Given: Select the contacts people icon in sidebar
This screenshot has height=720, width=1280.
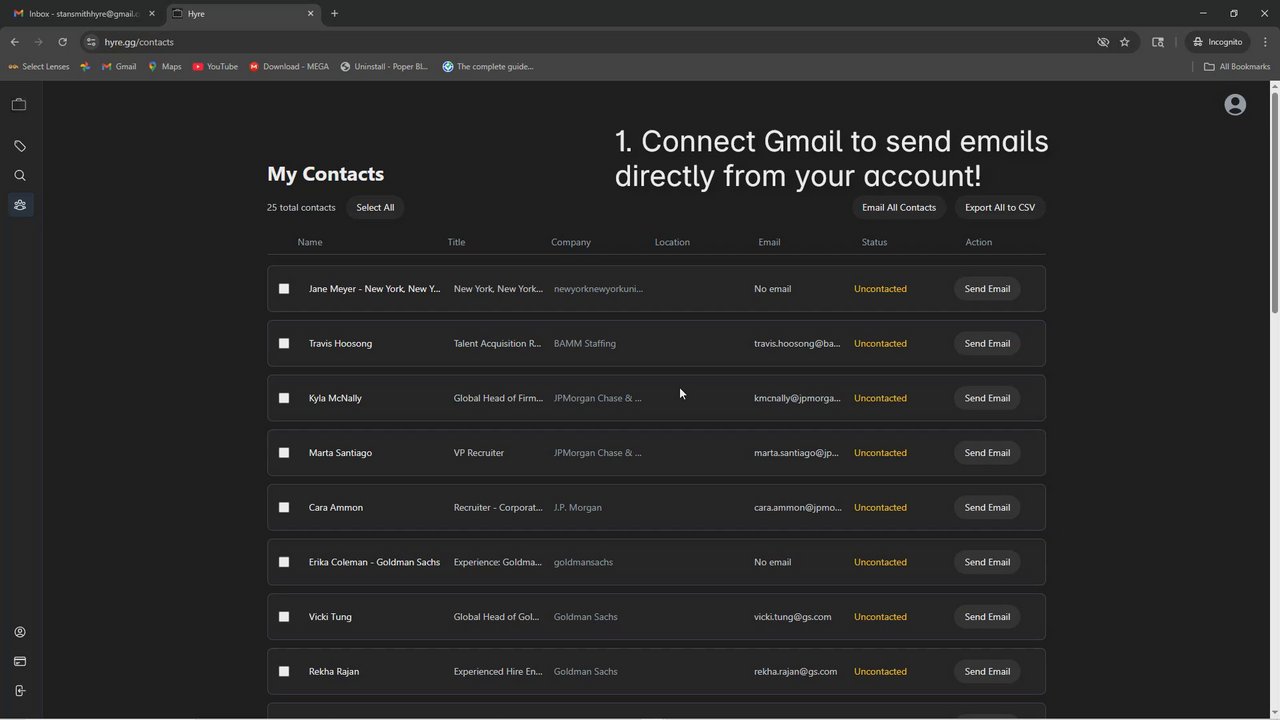Looking at the screenshot, I should (x=19, y=205).
